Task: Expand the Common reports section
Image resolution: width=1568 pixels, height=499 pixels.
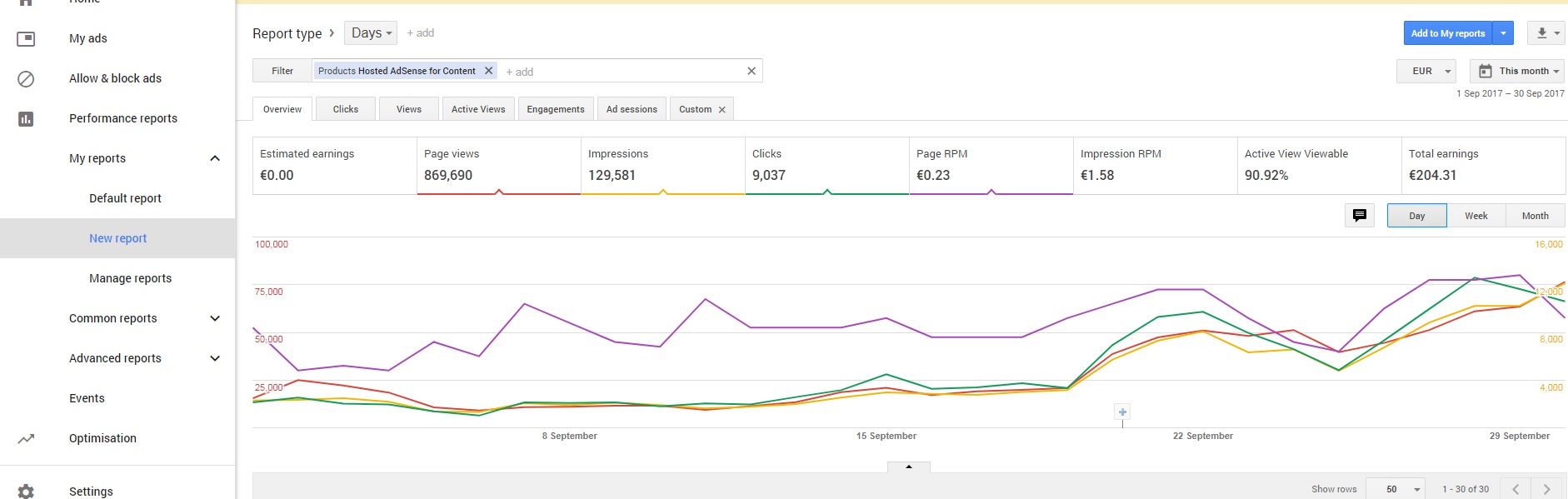Action: [x=215, y=318]
